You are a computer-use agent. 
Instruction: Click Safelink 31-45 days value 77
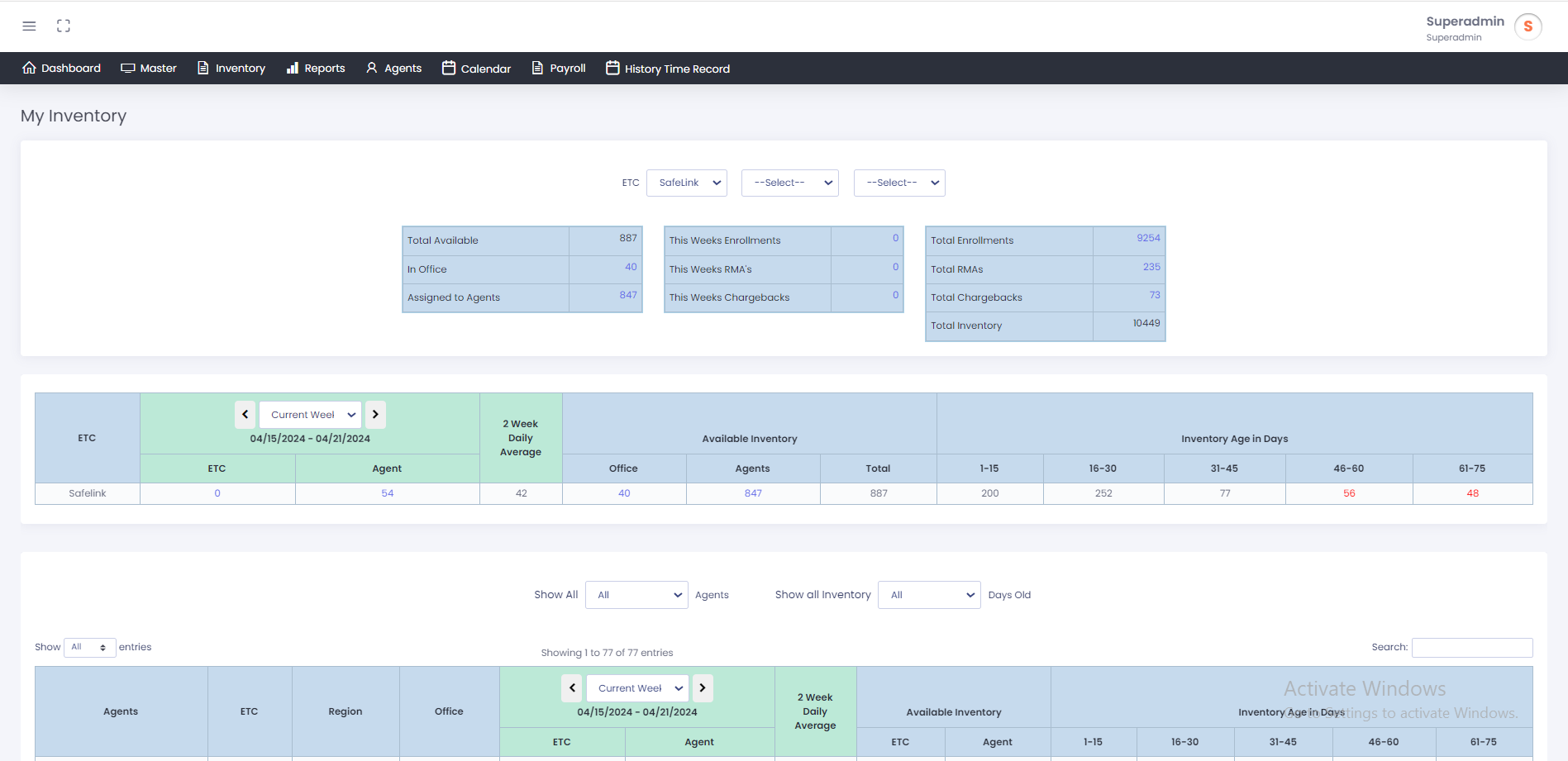pos(1225,493)
